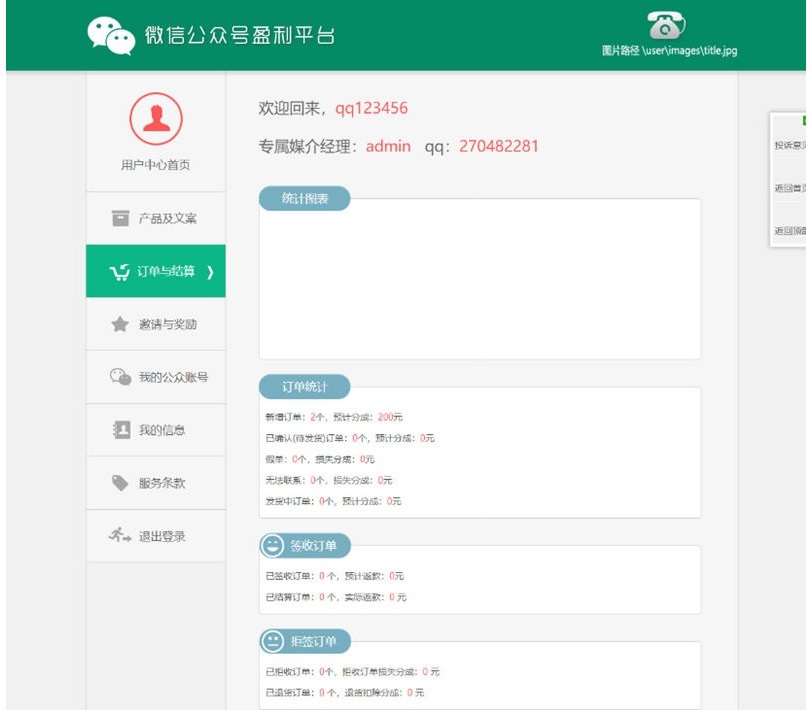Click the WeChat logo icon
The width and height of the screenshot is (812, 710).
tap(113, 33)
